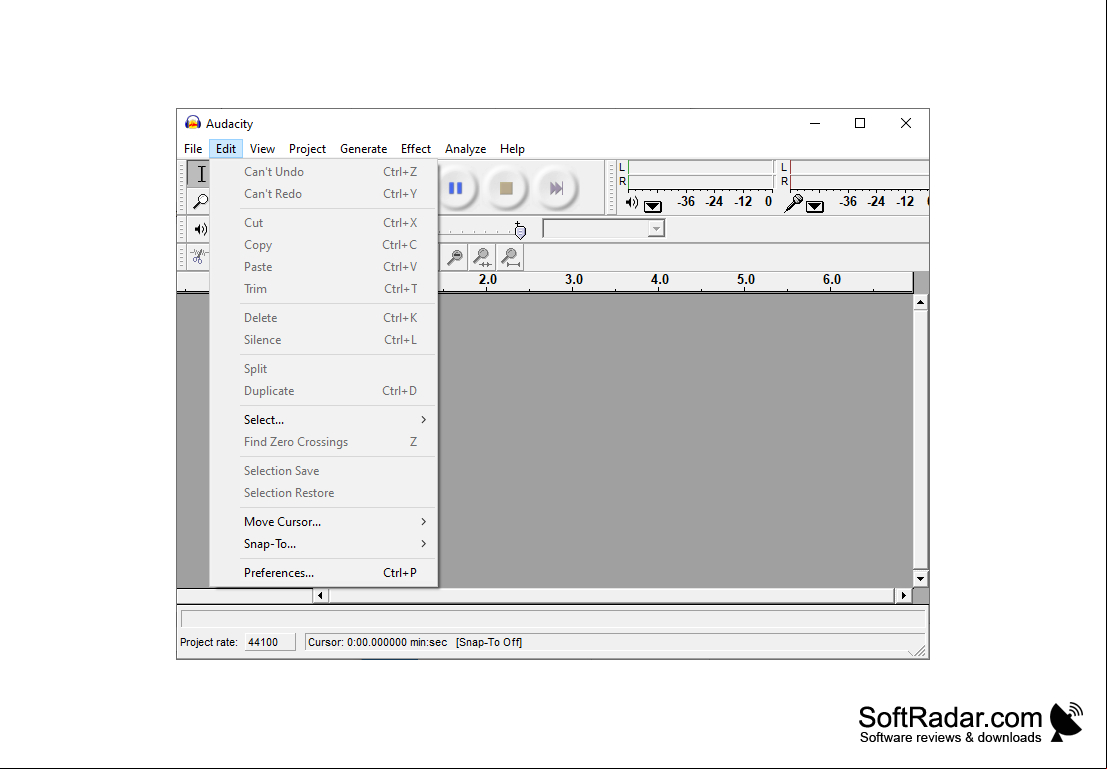The width and height of the screenshot is (1107, 769).
Task: Stop playback with the Stop button
Action: click(x=505, y=188)
